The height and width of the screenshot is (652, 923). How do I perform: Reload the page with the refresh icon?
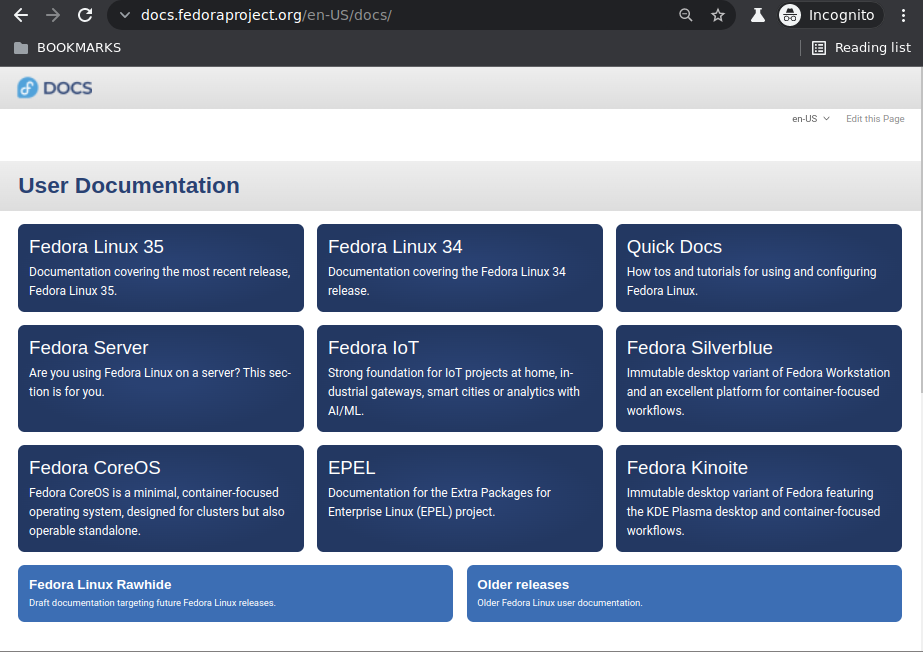pyautogui.click(x=85, y=15)
